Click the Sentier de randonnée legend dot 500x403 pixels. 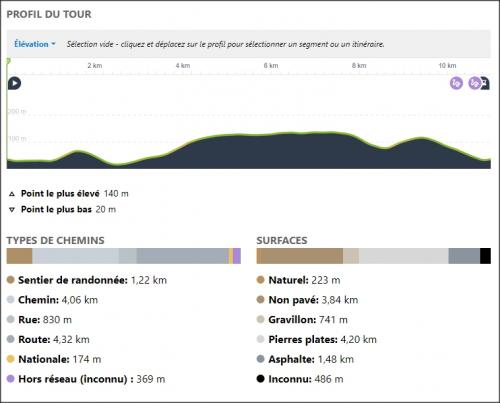click(x=11, y=280)
